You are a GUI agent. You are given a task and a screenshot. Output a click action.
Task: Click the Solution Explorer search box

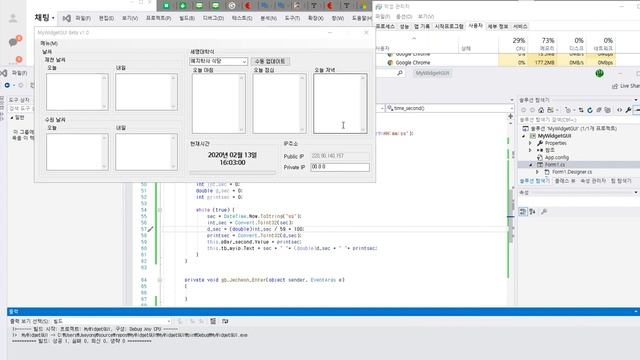coord(578,120)
